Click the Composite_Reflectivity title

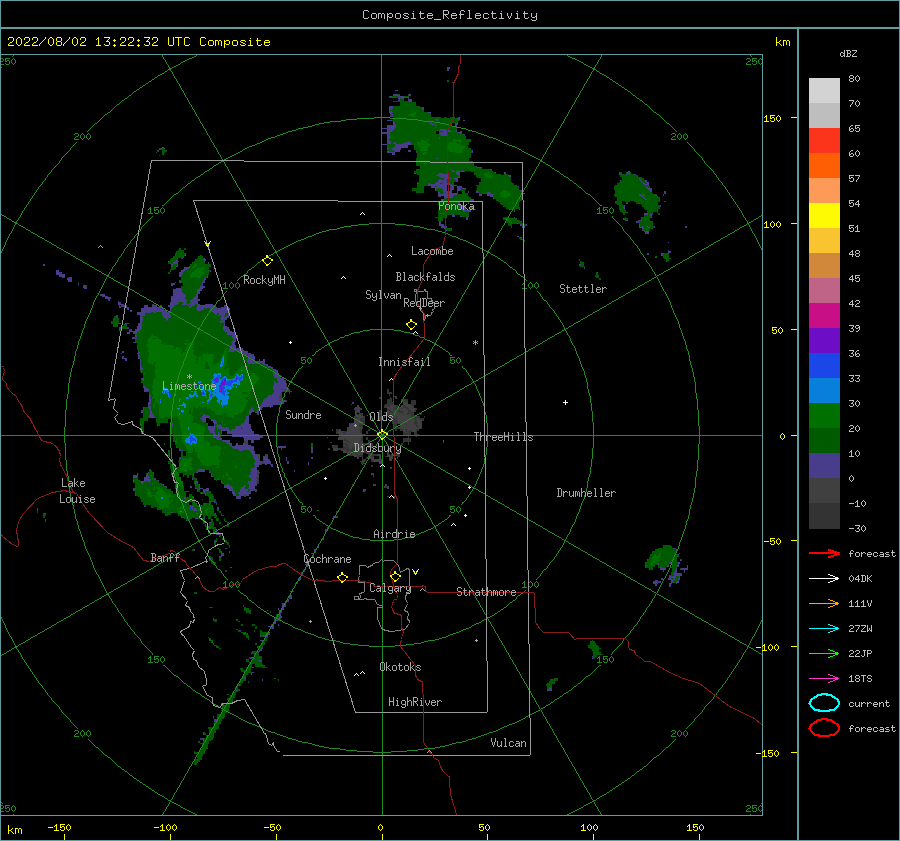[449, 15]
